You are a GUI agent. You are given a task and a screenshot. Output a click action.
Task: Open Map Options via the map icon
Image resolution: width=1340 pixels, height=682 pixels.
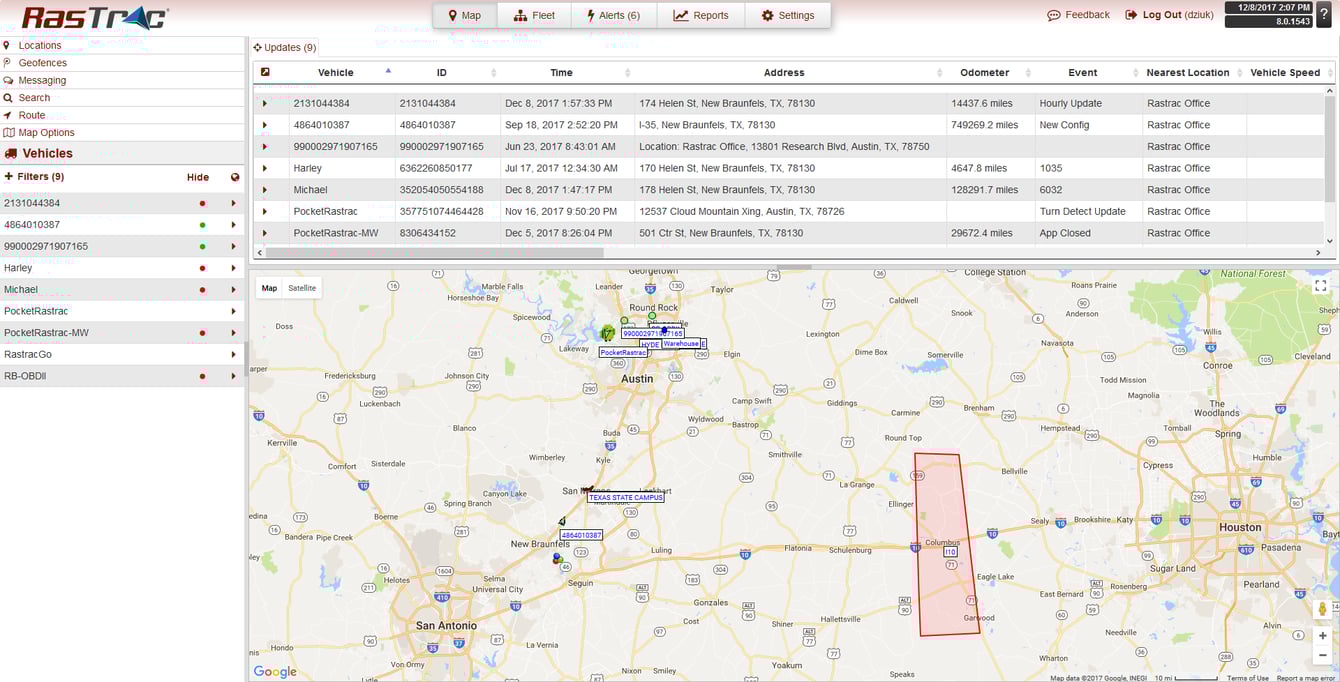[x=10, y=132]
